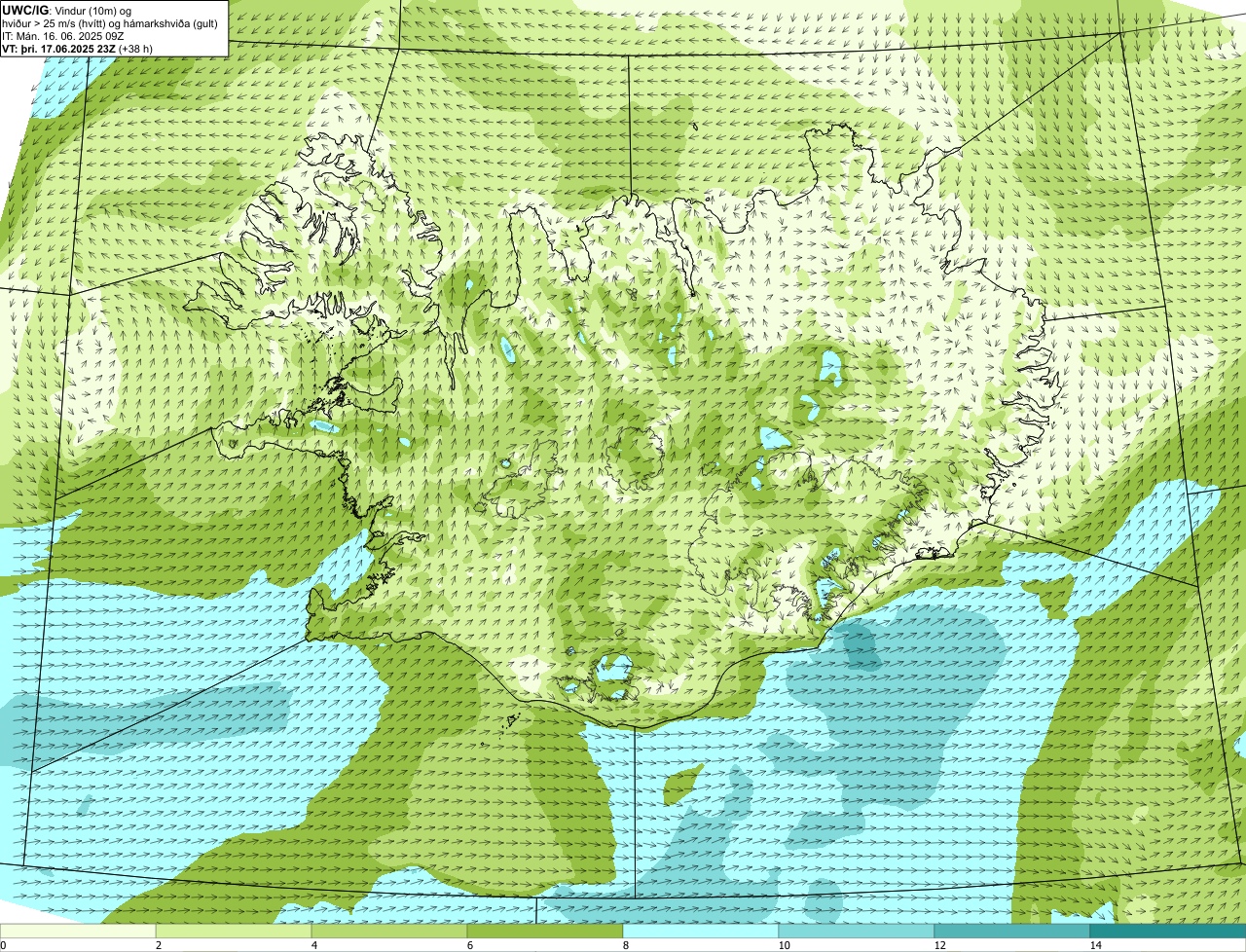The height and width of the screenshot is (952, 1246).
Task: Click the legend scale label "6"
Action: (x=469, y=945)
